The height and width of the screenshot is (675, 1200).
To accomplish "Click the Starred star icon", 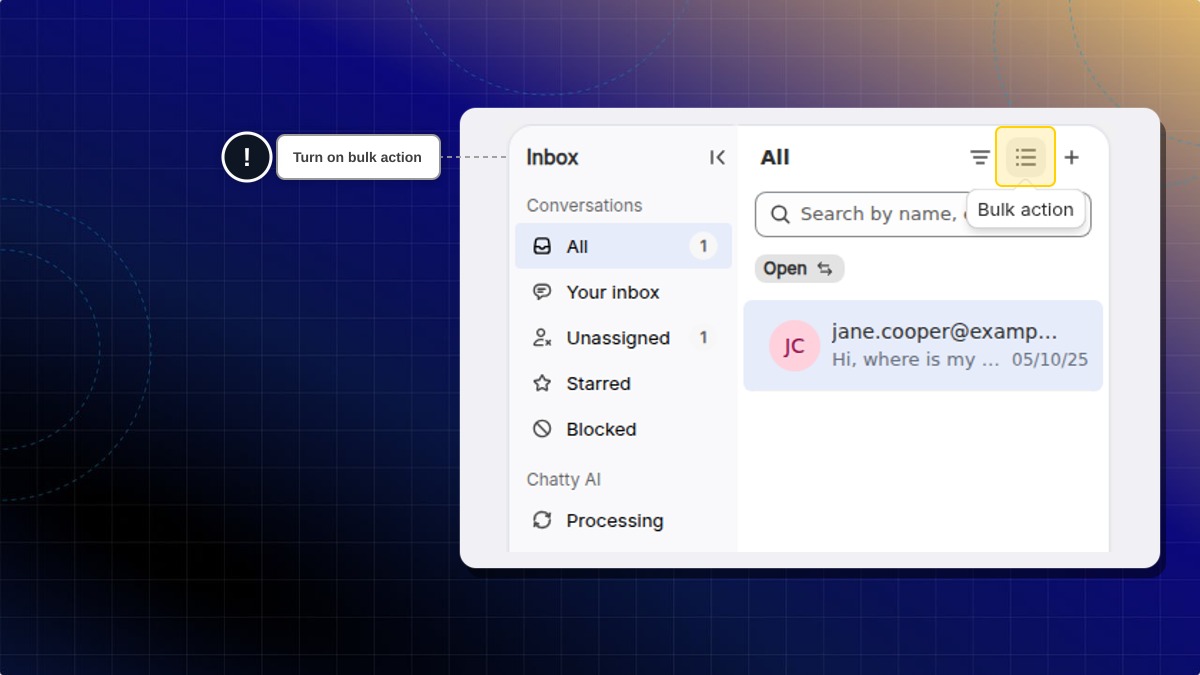I will (x=542, y=383).
